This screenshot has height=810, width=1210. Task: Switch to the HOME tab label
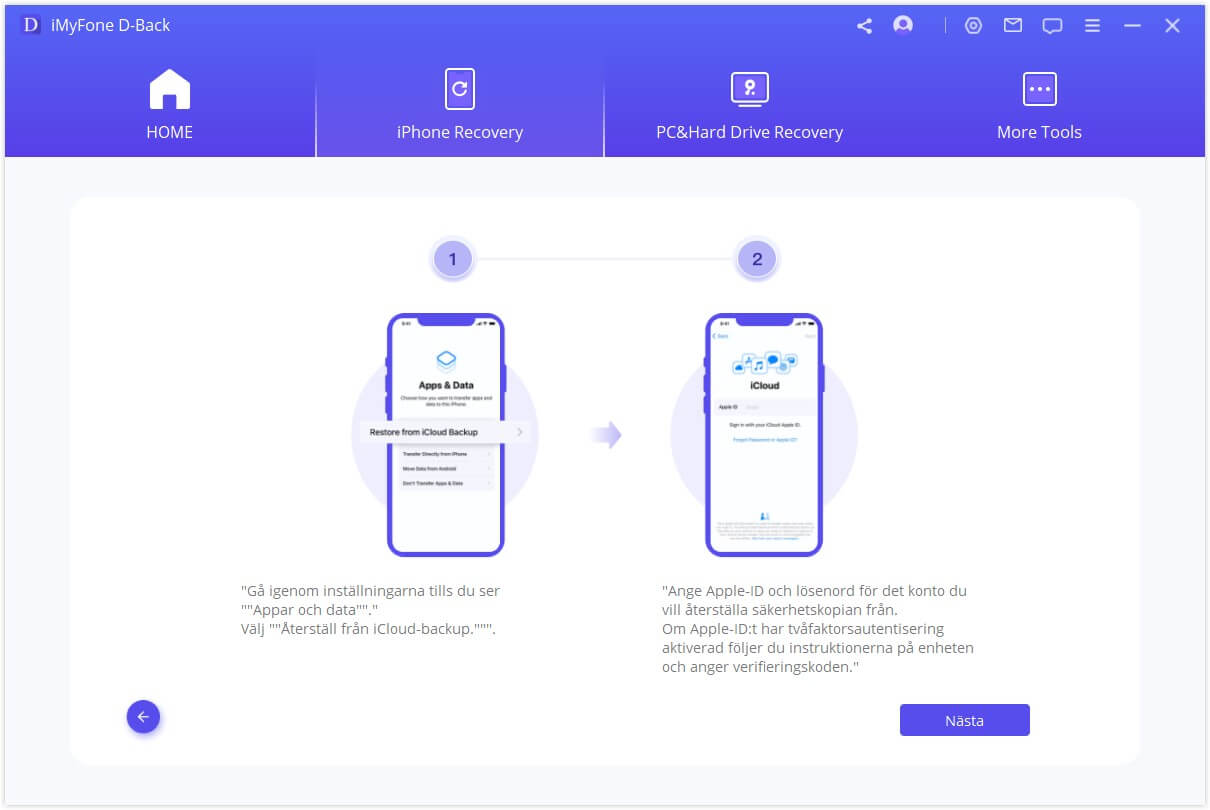click(169, 132)
